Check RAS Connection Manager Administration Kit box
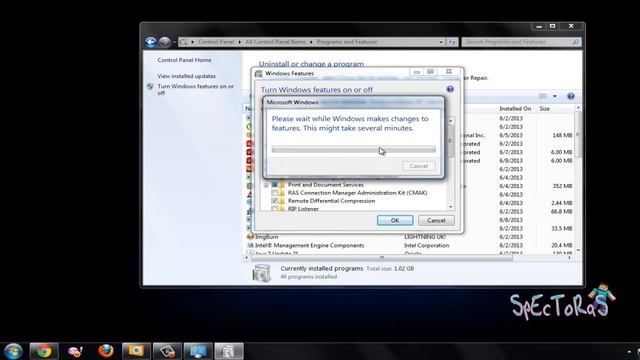The width and height of the screenshot is (640, 360). click(274, 193)
